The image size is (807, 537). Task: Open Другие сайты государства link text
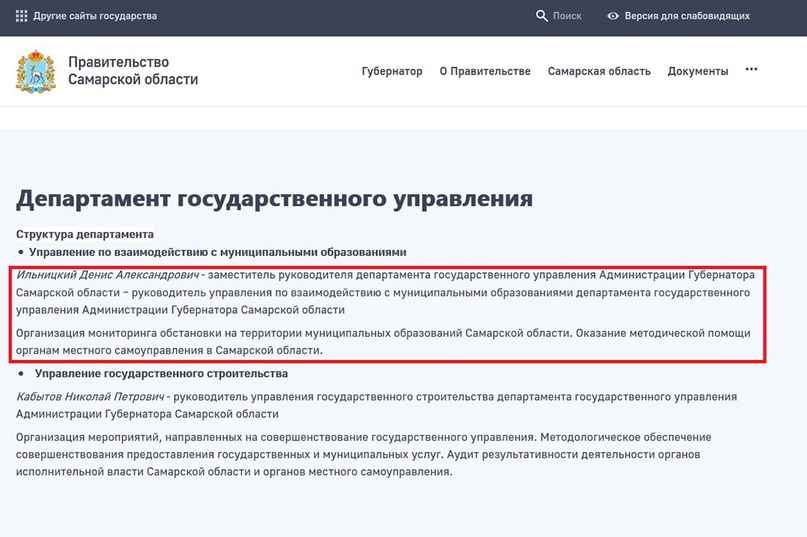(x=95, y=16)
